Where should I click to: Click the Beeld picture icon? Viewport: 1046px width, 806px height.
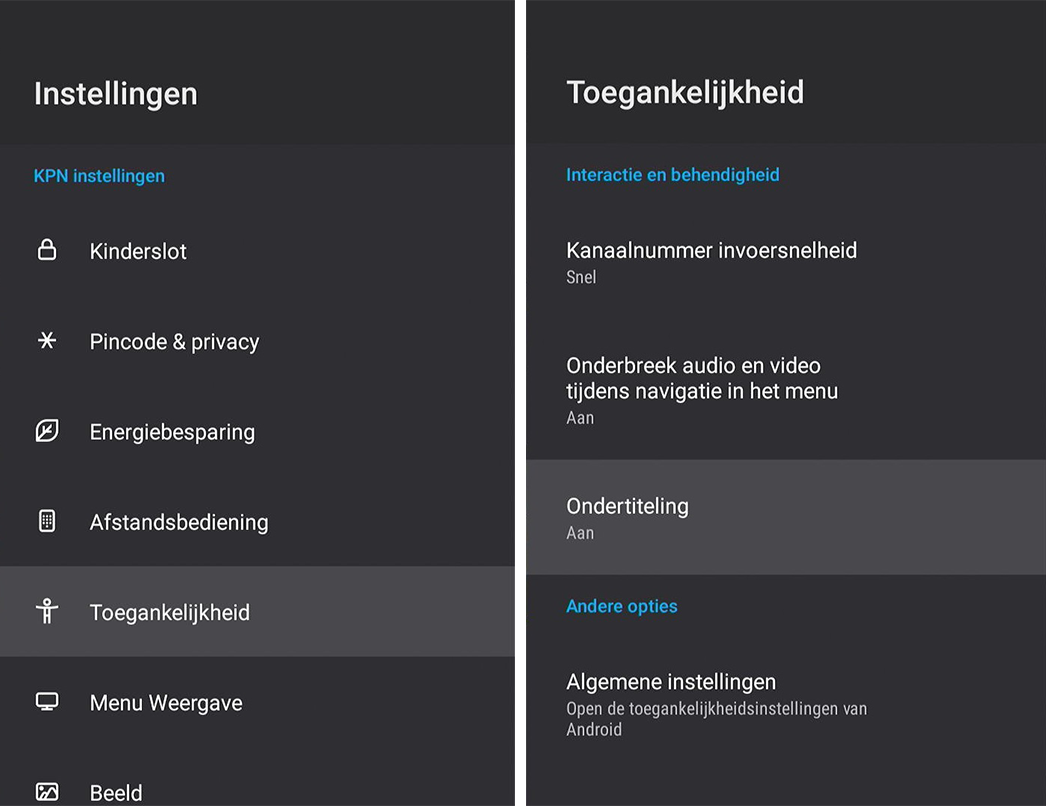[47, 792]
